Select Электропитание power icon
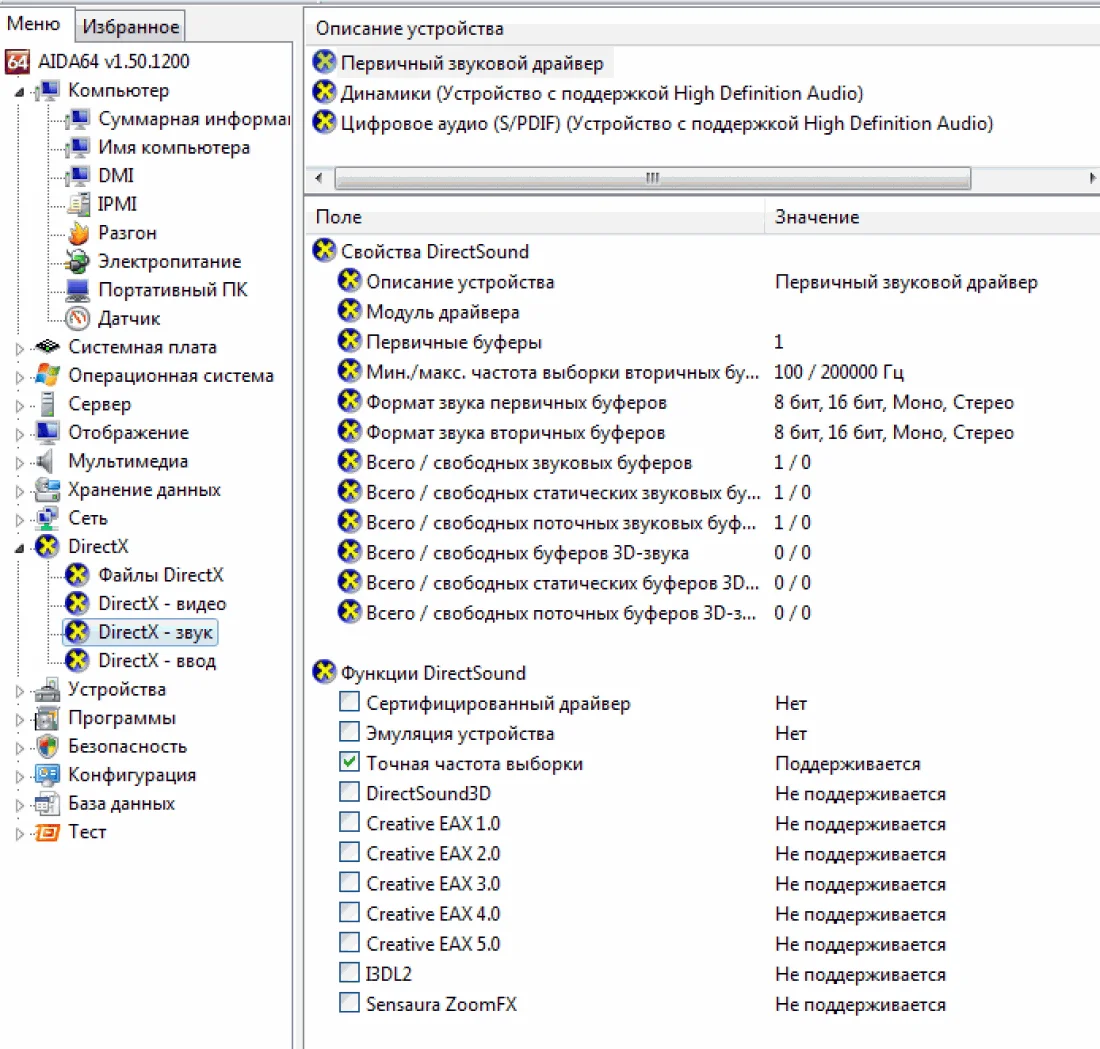This screenshot has width=1100, height=1049. point(78,262)
